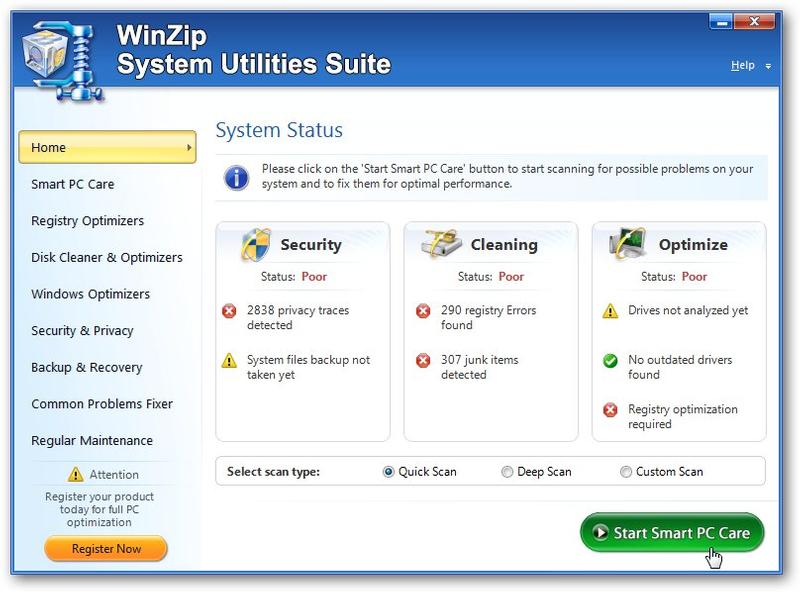
Task: Select the Custom Scan radio button
Action: 626,472
